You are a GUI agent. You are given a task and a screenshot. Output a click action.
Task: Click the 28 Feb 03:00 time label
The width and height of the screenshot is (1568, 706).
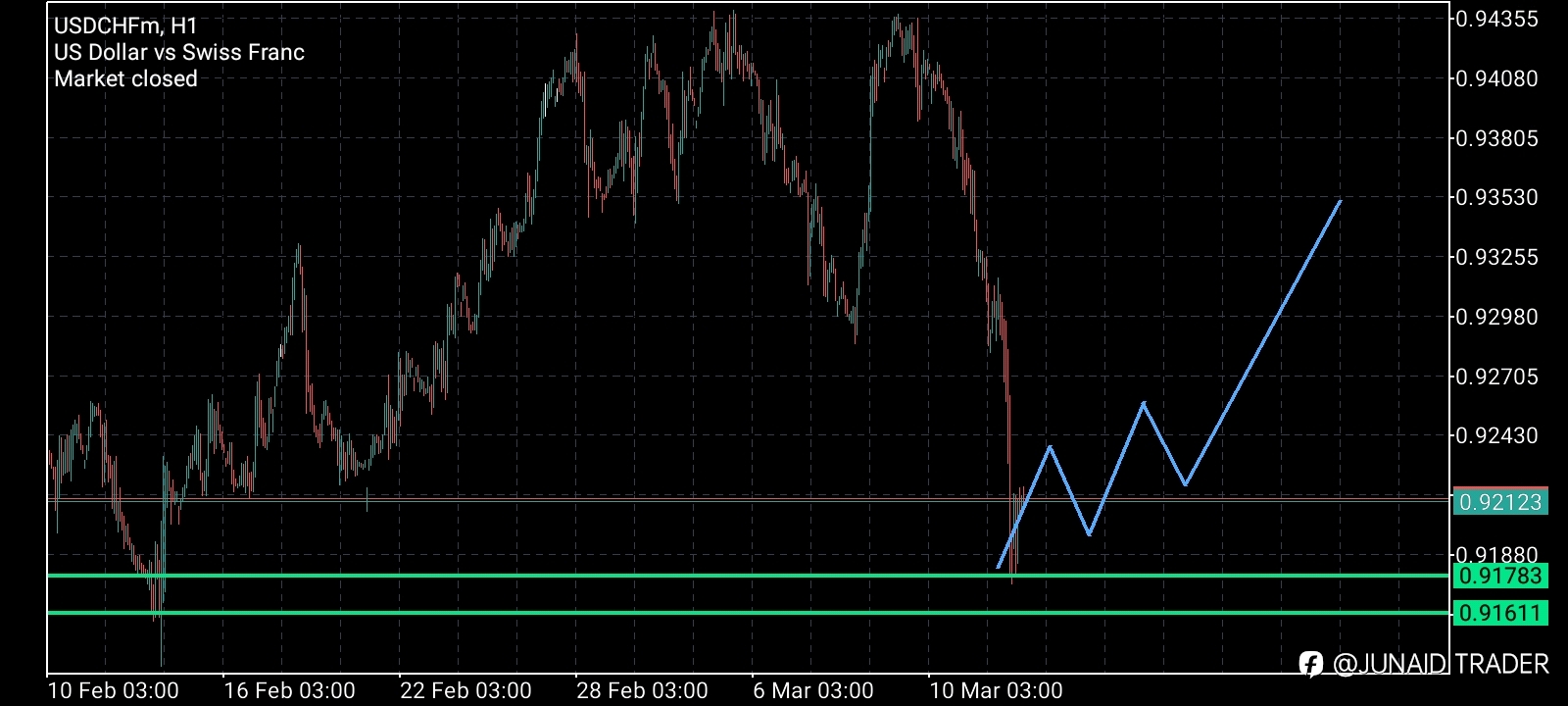pyautogui.click(x=642, y=690)
